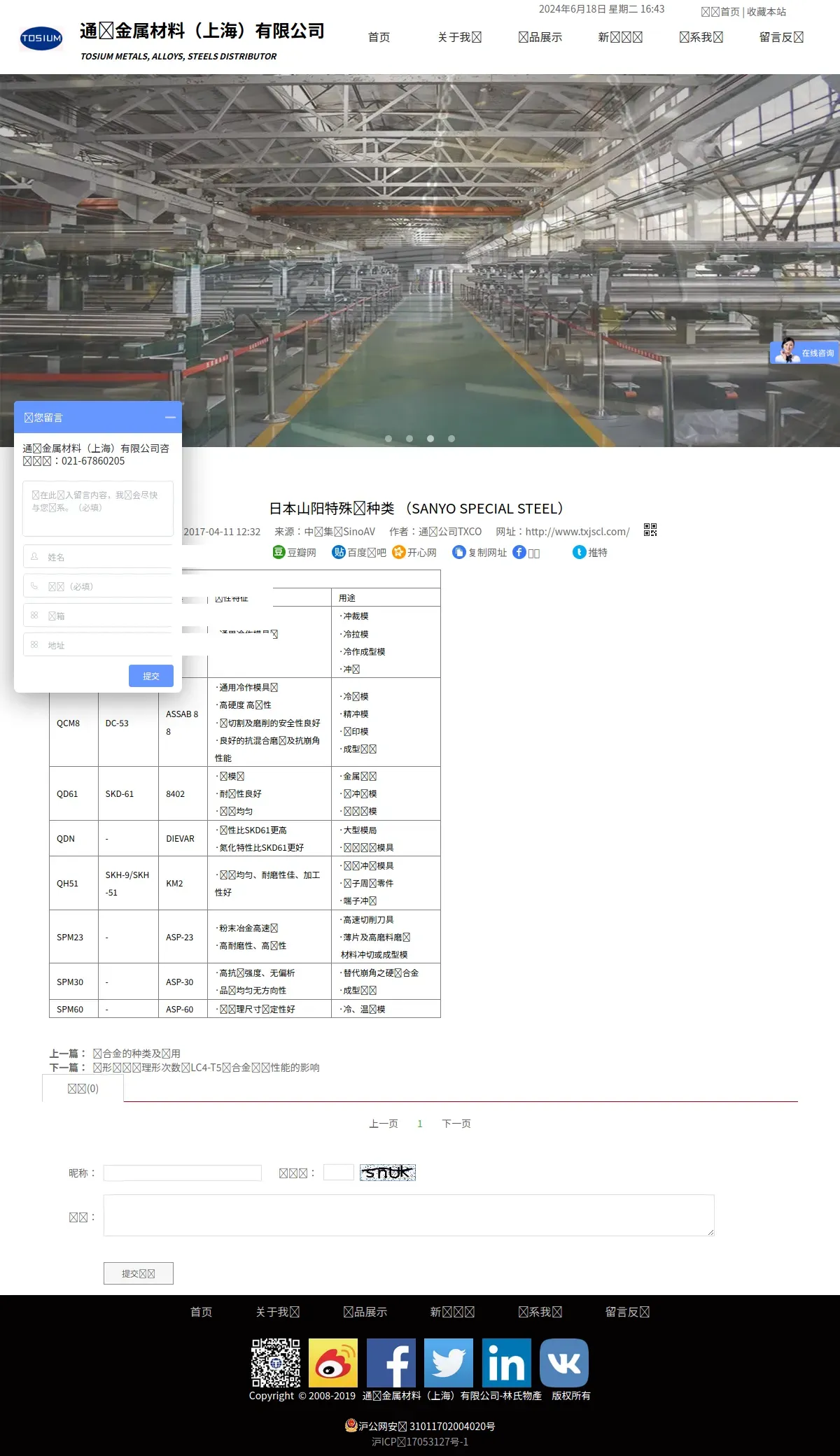Click the required phone field in the message popup
Screen dimensions: 840x1456
tap(98, 586)
